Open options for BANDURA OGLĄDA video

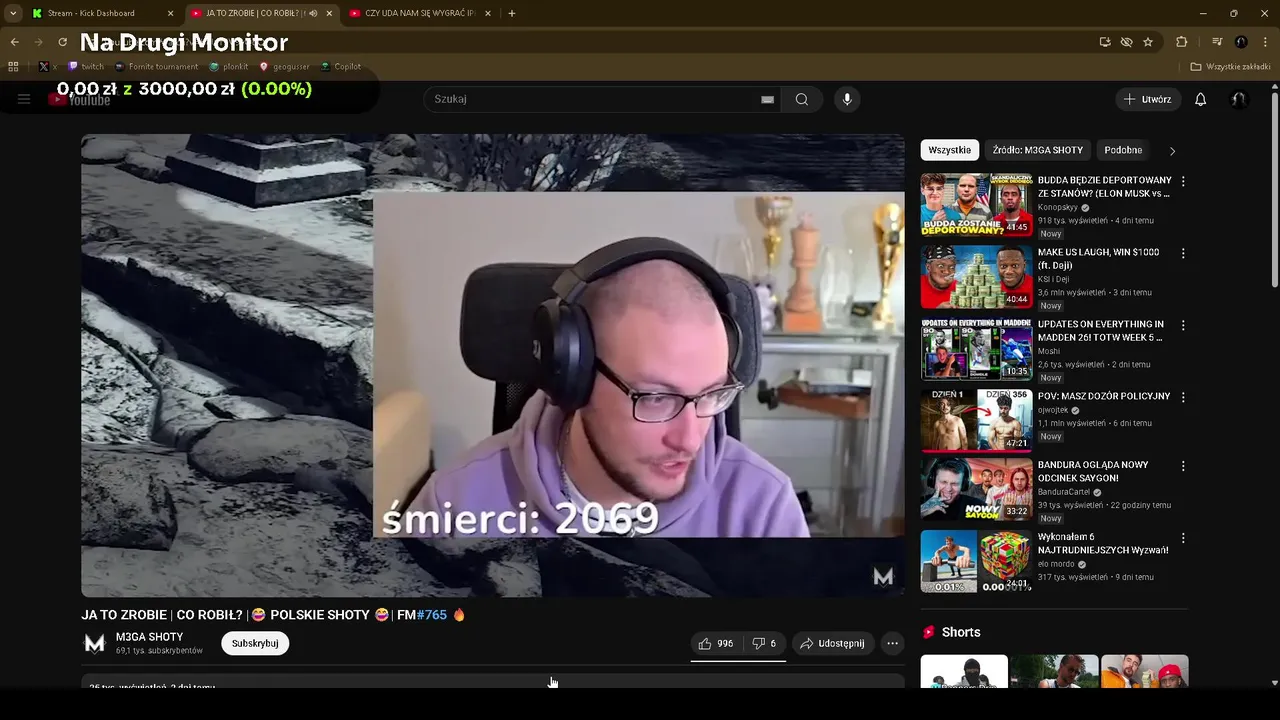point(1183,466)
